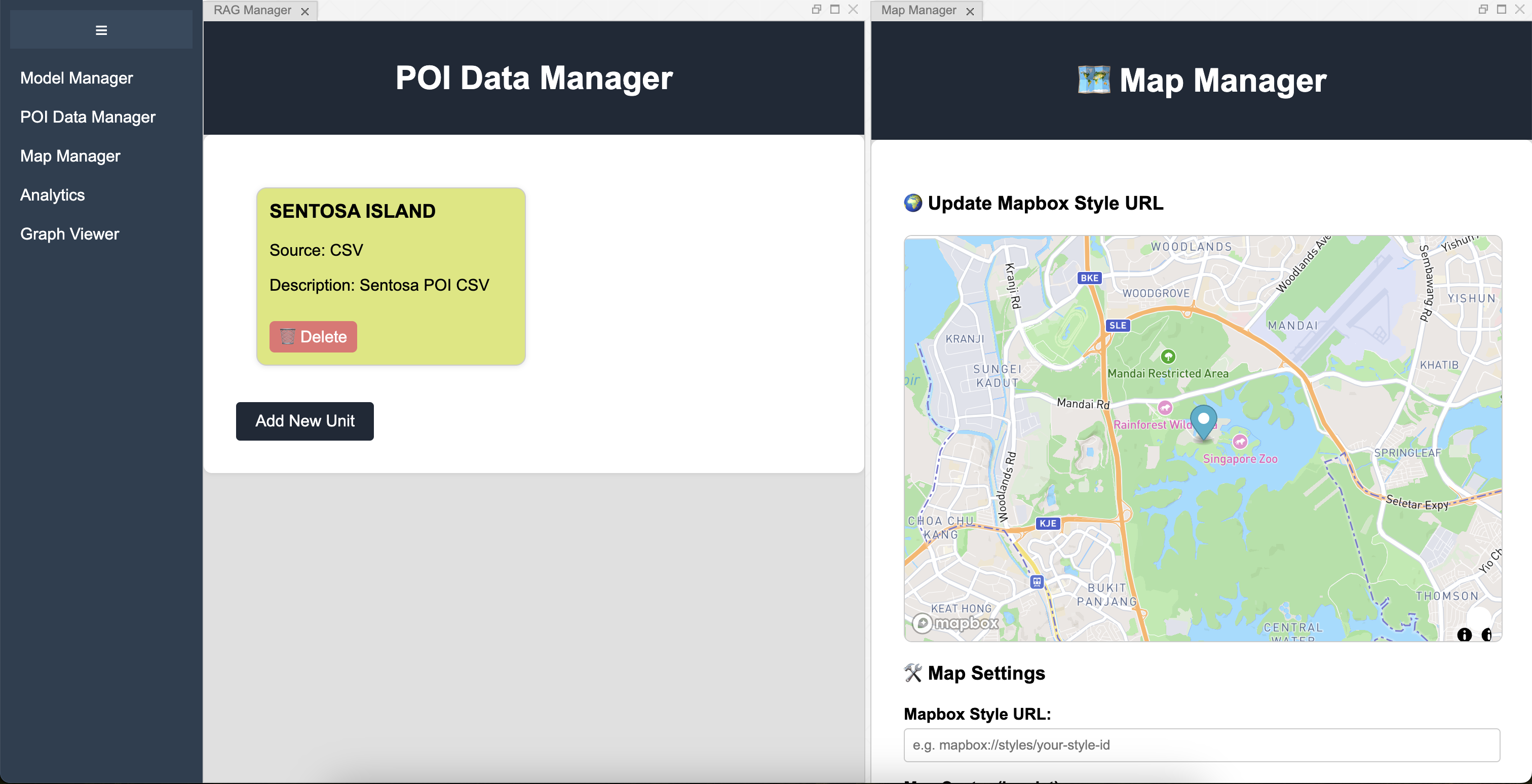Open the Mapbox logo link on map
The height and width of the screenshot is (784, 1532).
955,623
